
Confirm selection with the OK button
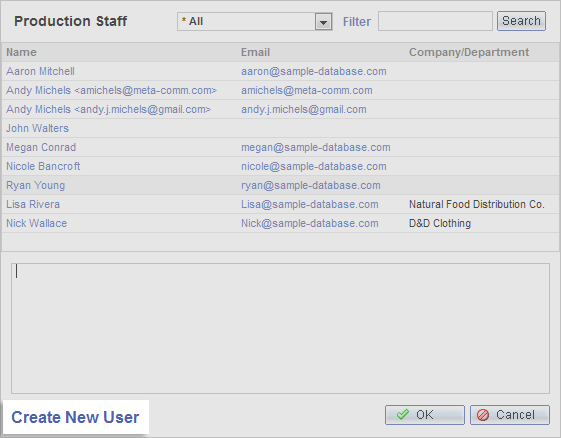tap(425, 415)
